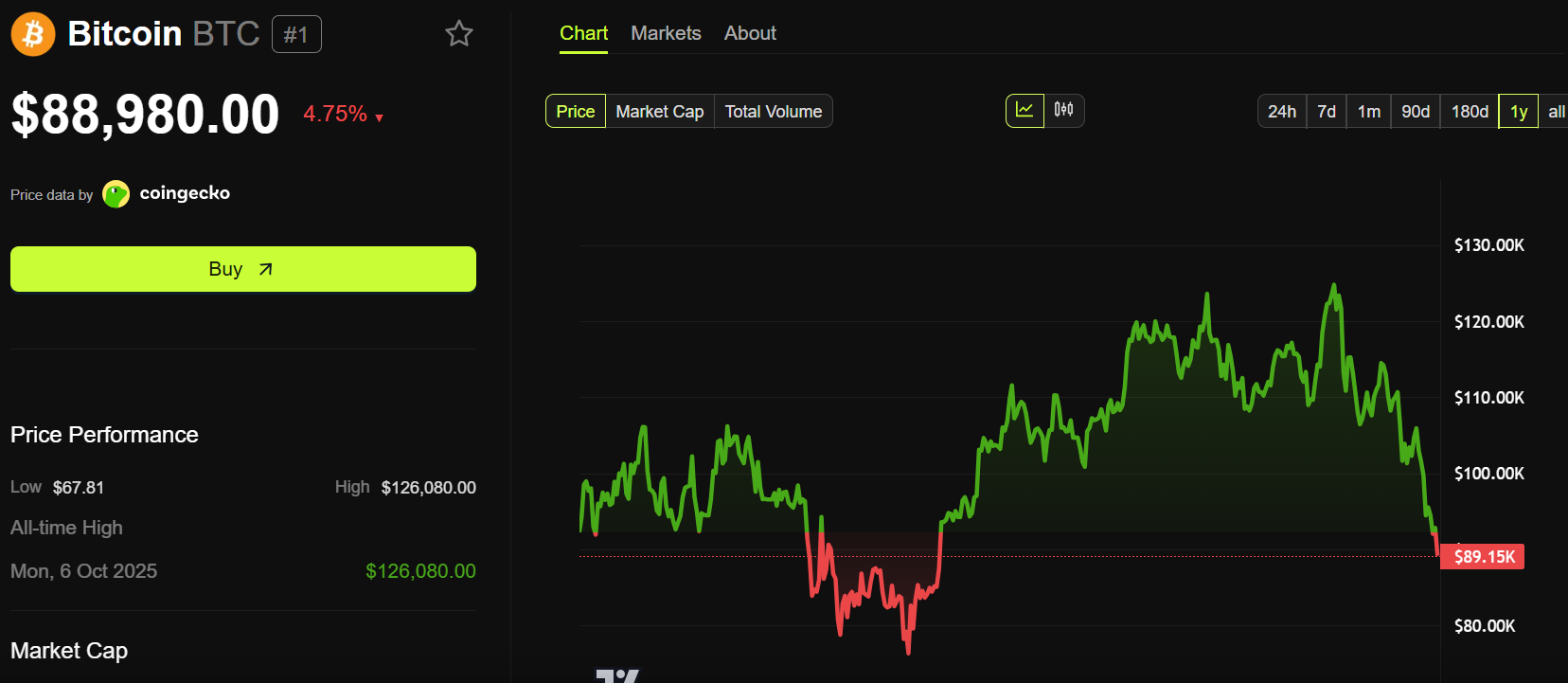Add Bitcoin to favorites with star icon

click(459, 34)
